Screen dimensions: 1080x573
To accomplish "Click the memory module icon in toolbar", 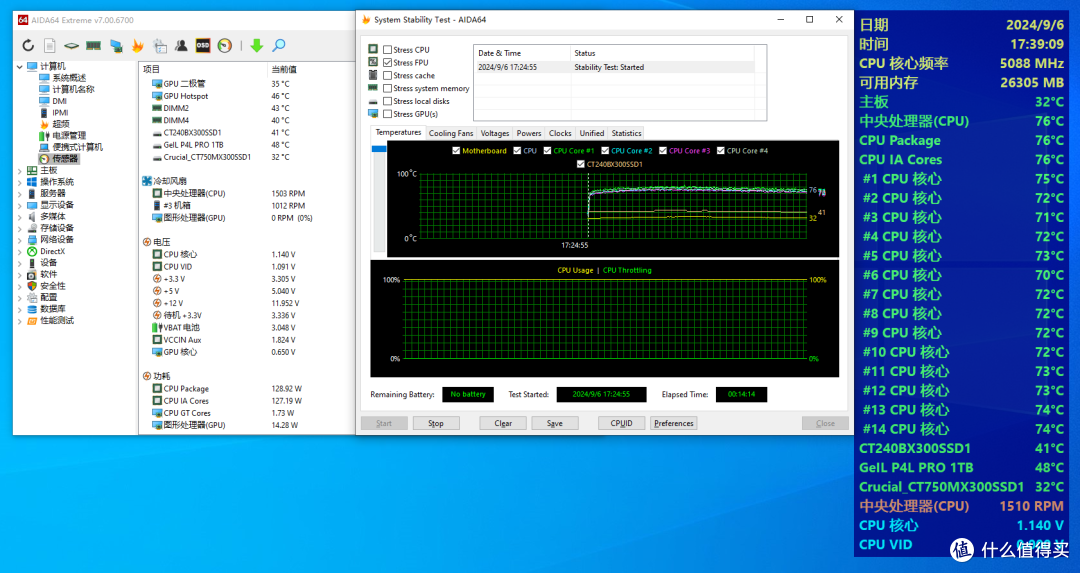I will 94,45.
